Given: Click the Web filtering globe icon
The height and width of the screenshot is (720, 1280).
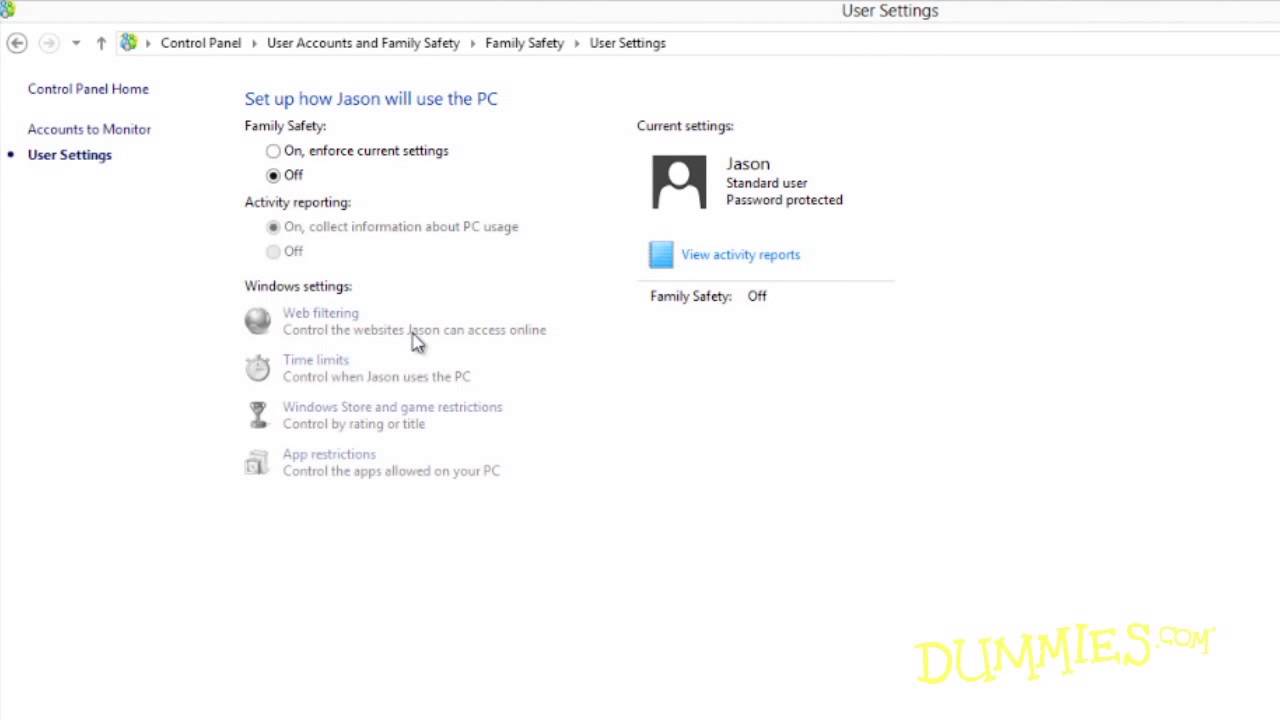Looking at the screenshot, I should 258,320.
